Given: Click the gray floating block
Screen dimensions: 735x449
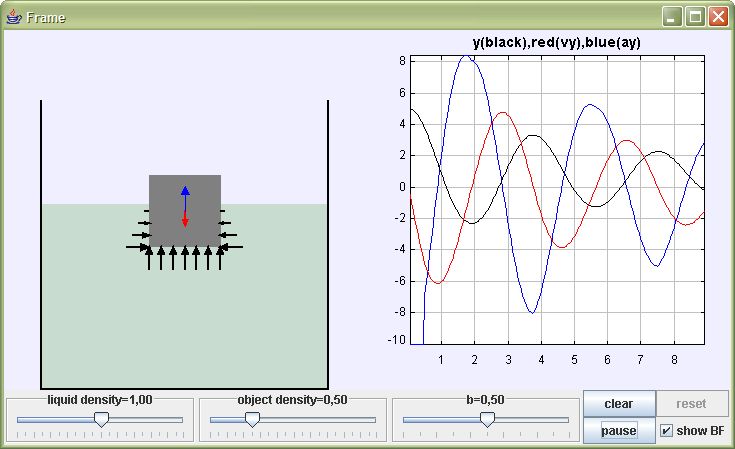Looking at the screenshot, I should click(185, 211).
